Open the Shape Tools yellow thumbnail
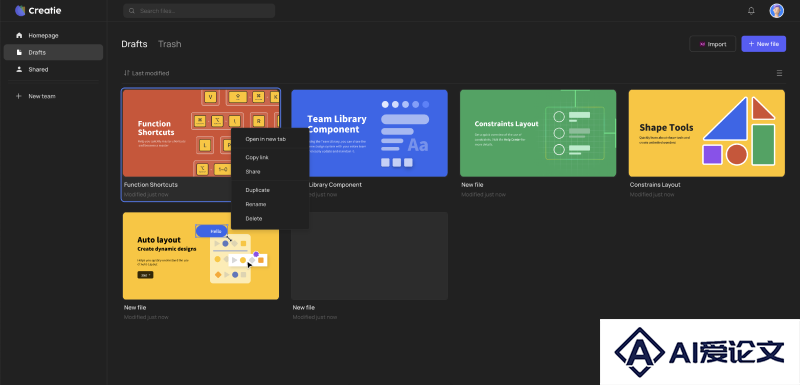The image size is (800, 385). pyautogui.click(x=707, y=133)
